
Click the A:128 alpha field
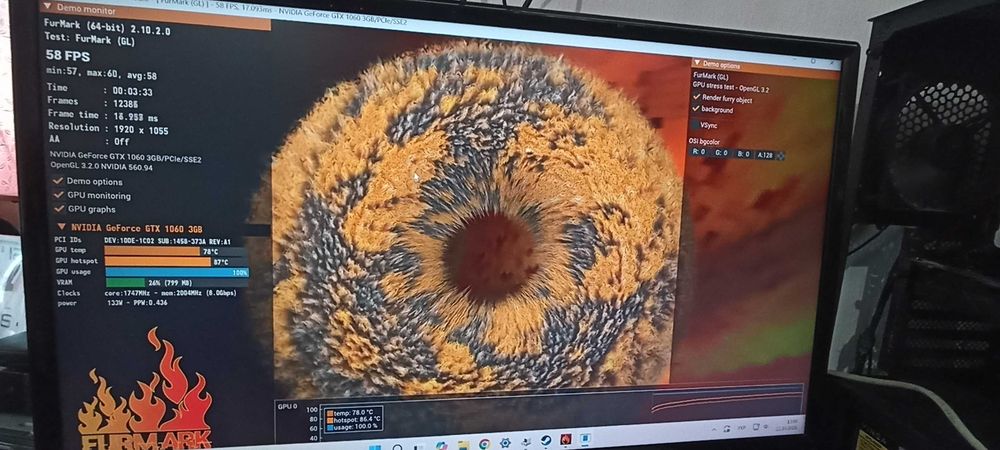765,154
